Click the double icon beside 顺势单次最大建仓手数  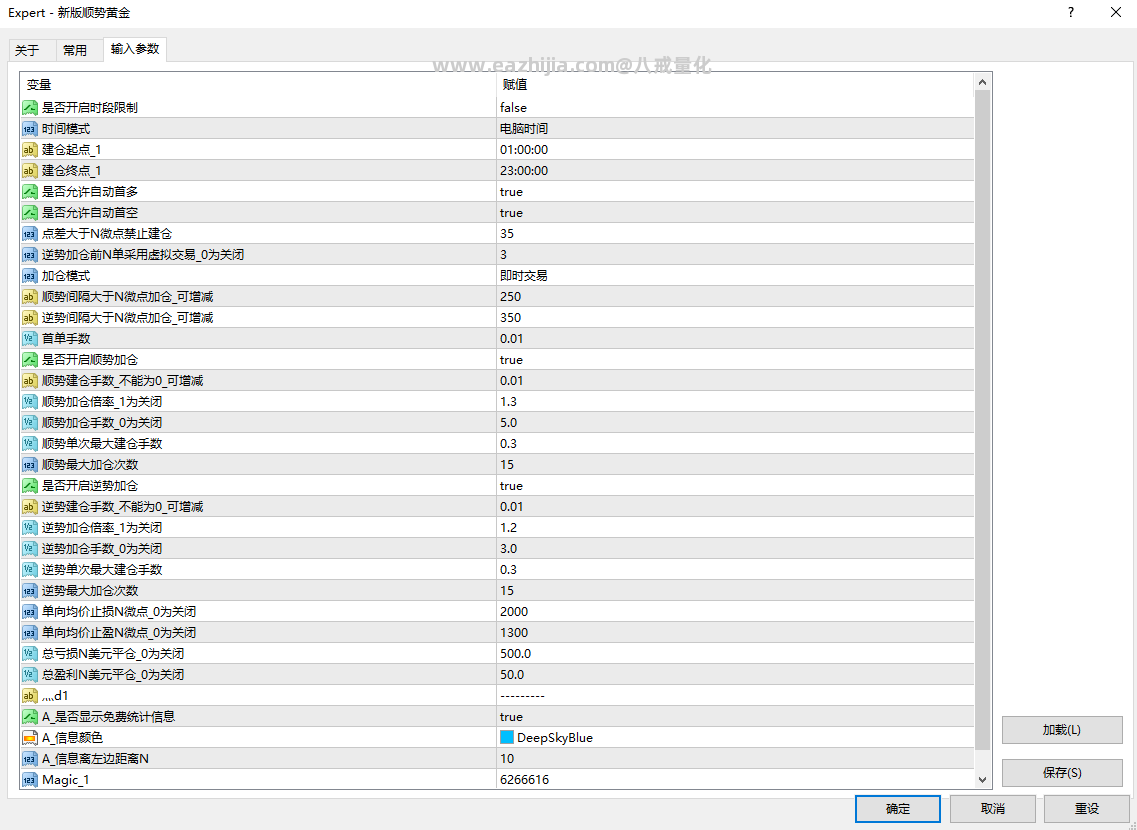click(x=30, y=444)
